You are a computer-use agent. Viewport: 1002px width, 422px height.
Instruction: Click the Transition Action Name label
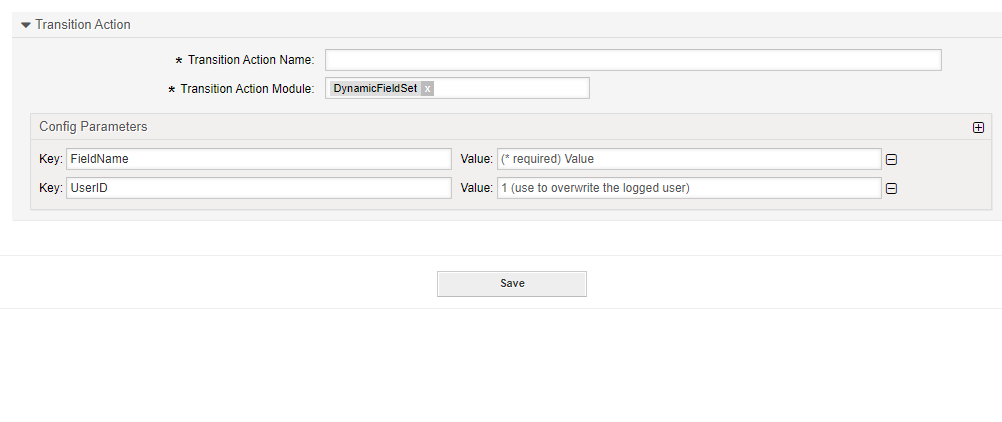(250, 60)
